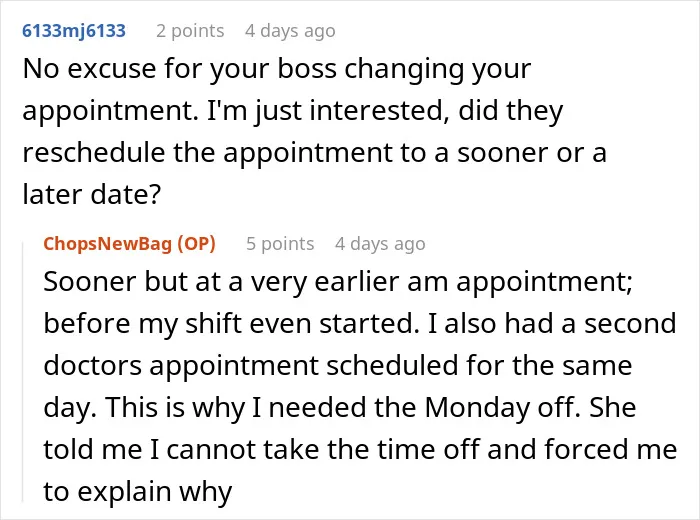Open the 6133mj6133 comment's '4 days ago' permalink
The image size is (700, 520).
[x=290, y=31]
